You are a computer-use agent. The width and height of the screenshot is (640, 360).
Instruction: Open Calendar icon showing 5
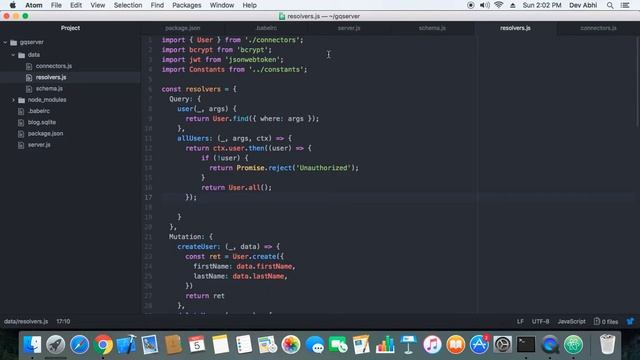pos(197,344)
